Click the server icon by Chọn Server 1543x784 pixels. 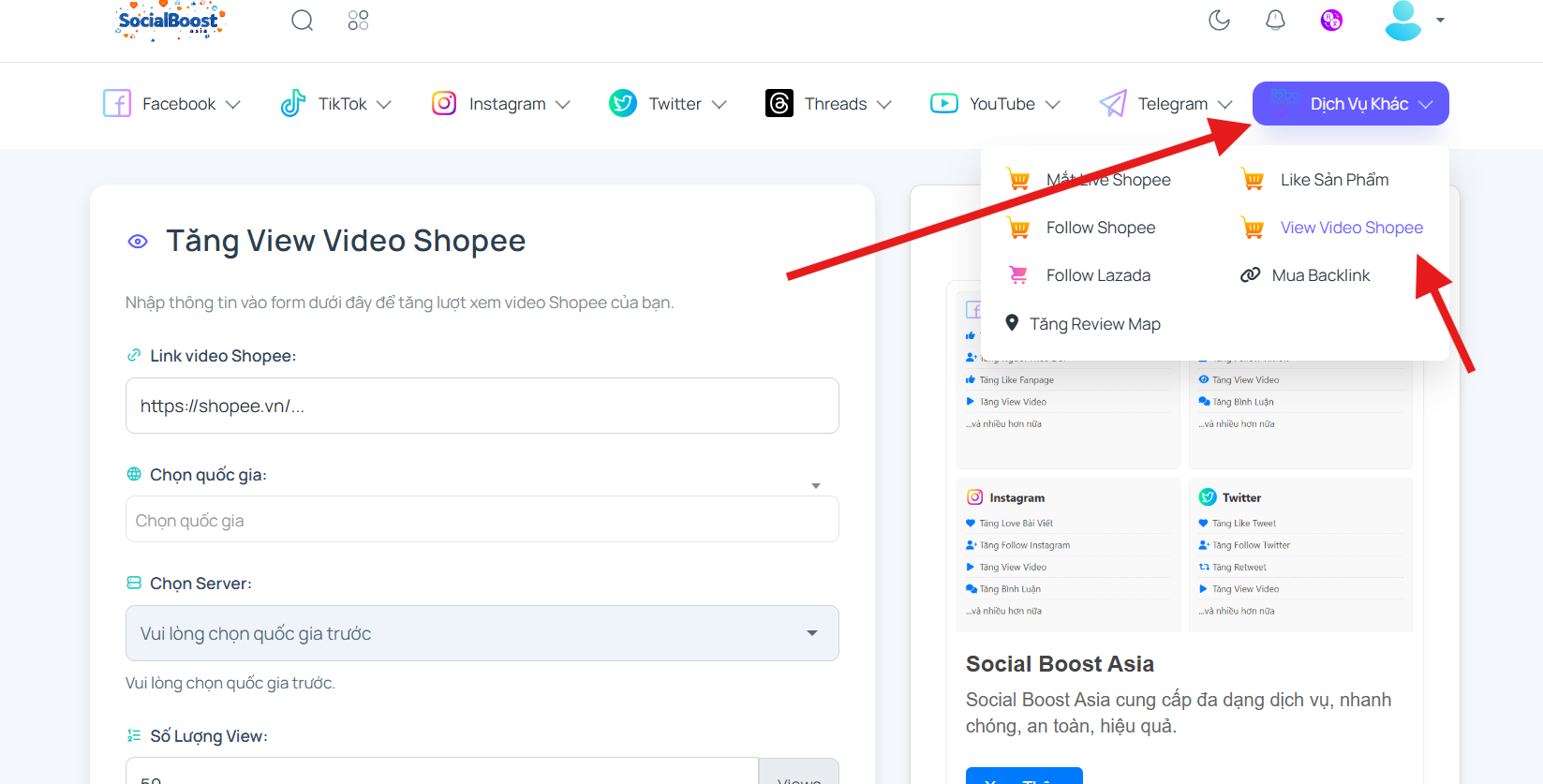134,583
